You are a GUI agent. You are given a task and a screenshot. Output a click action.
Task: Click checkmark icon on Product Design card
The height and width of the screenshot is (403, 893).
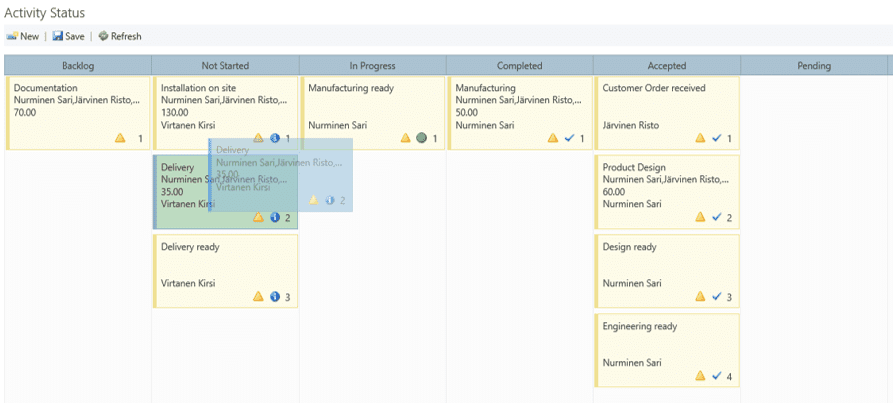[716, 217]
